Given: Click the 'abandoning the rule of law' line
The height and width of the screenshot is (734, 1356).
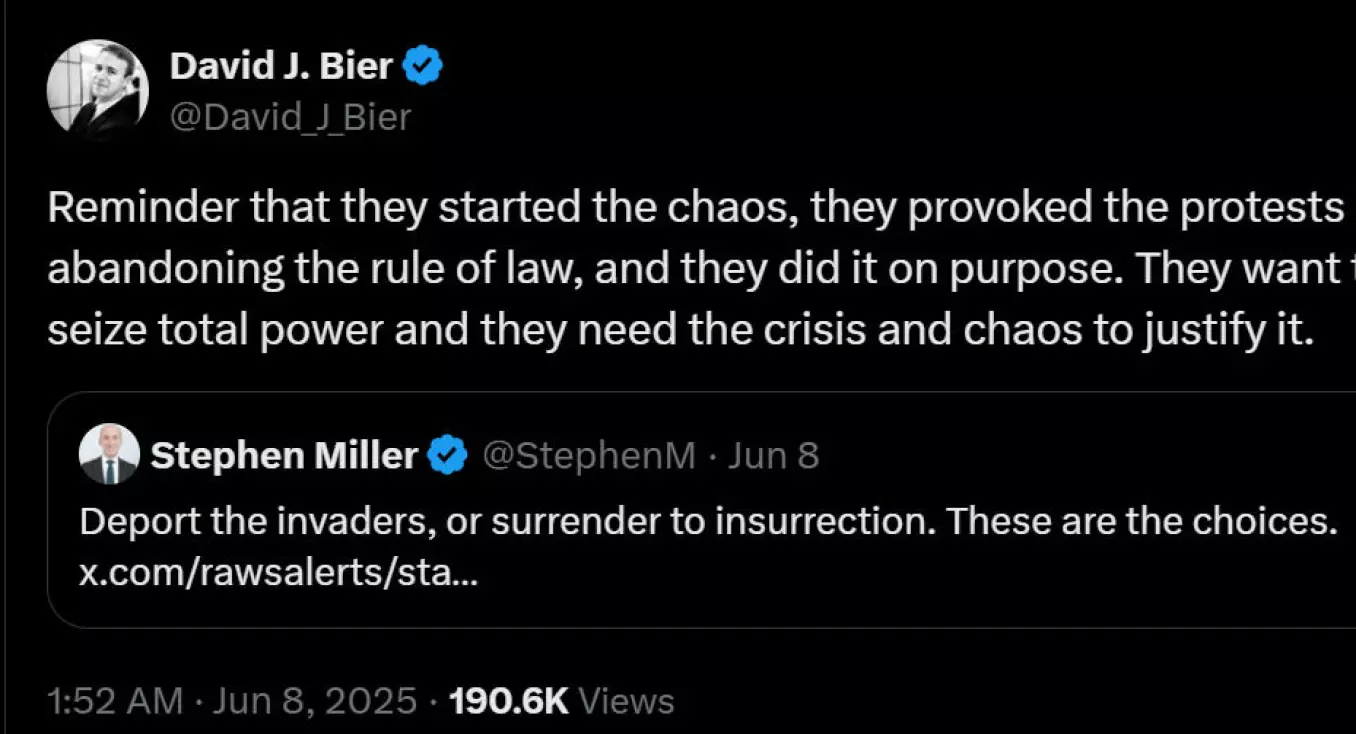Looking at the screenshot, I should (x=701, y=268).
